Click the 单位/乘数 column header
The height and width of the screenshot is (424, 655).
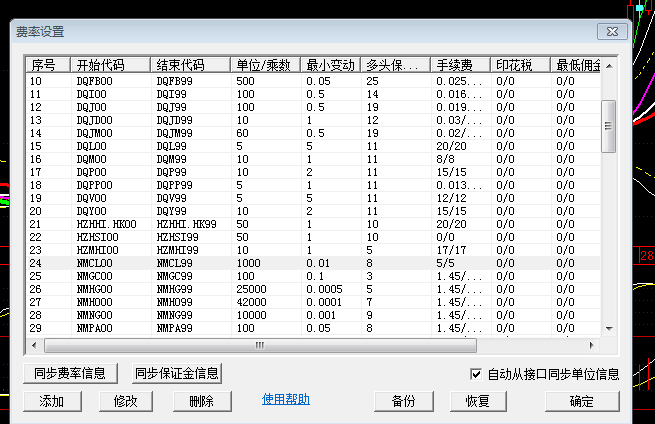point(265,65)
